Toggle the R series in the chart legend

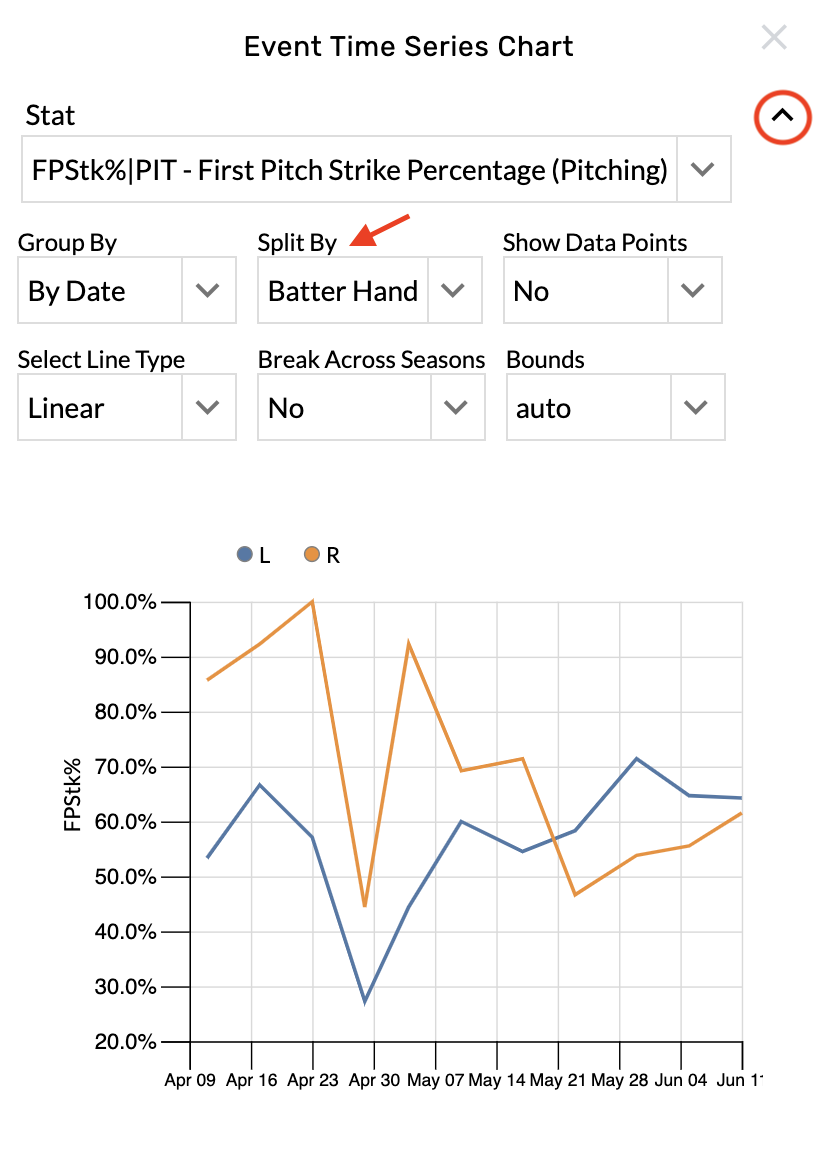[323, 554]
